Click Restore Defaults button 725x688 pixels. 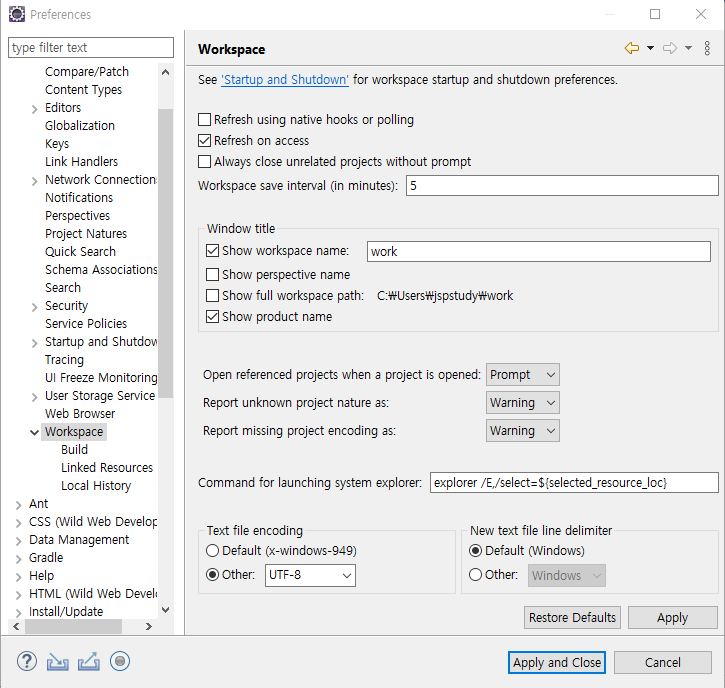point(572,618)
